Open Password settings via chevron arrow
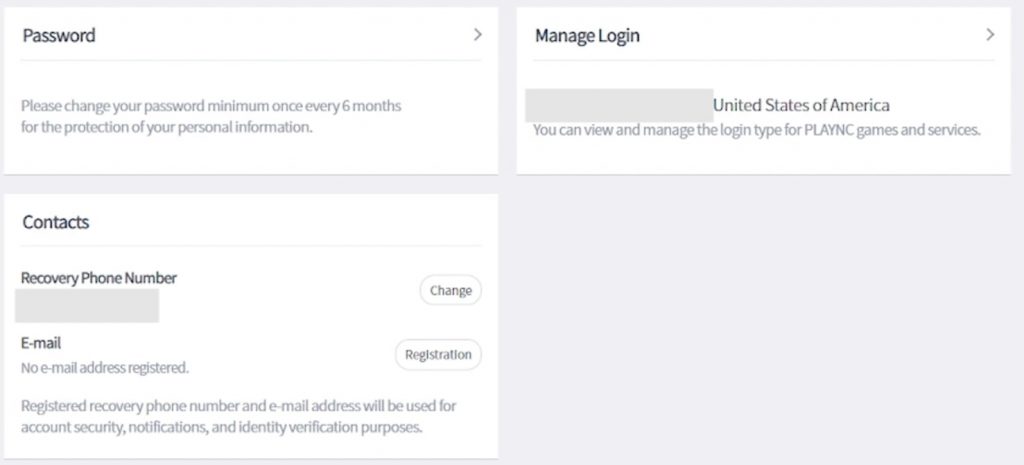Viewport: 1024px width, 465px height. click(477, 35)
